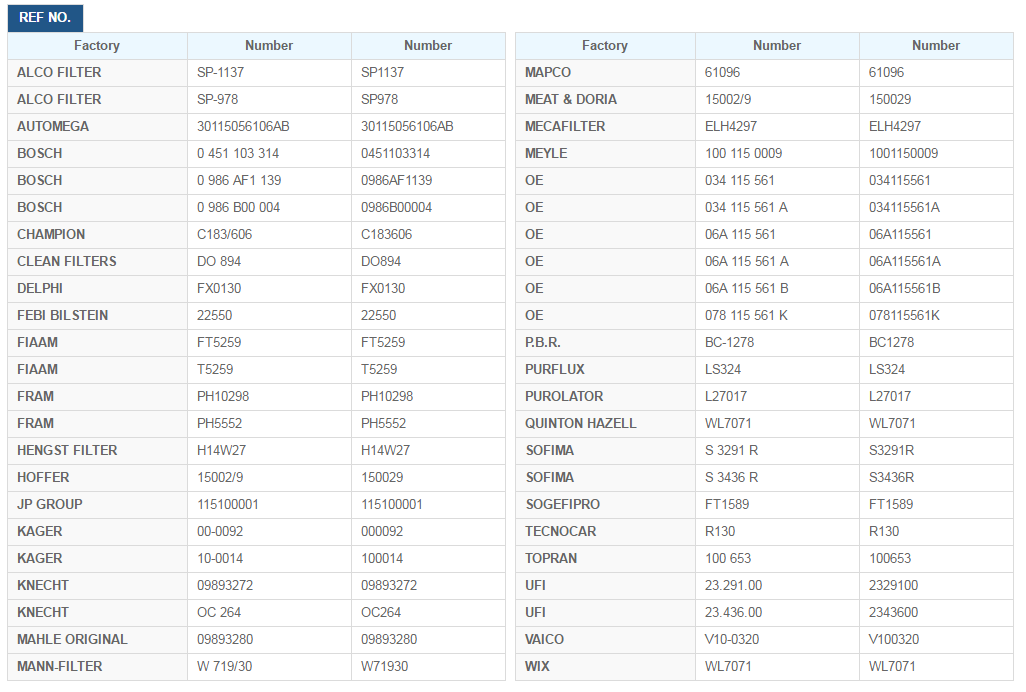Click the Factory header of the left table

pyautogui.click(x=97, y=46)
